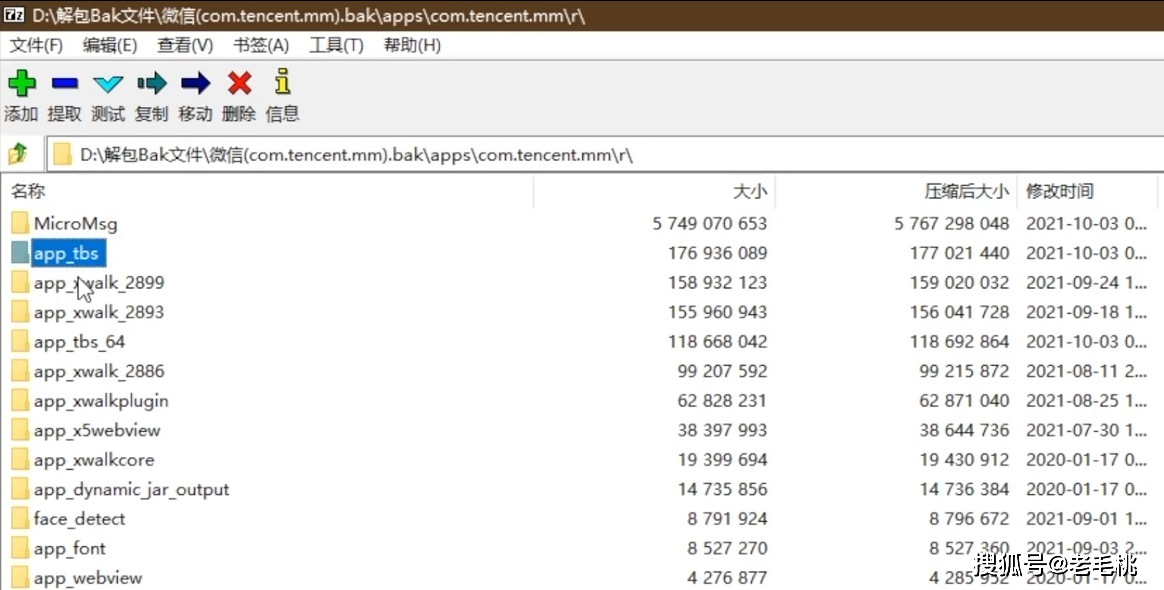Click the app_xwalk_2899 modified date 2021-09-24
The image size is (1164, 590).
1086,283
